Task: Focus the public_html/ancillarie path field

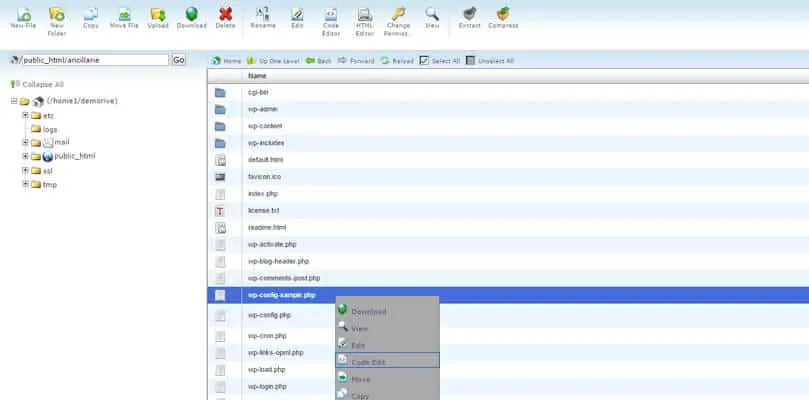Action: (x=95, y=60)
